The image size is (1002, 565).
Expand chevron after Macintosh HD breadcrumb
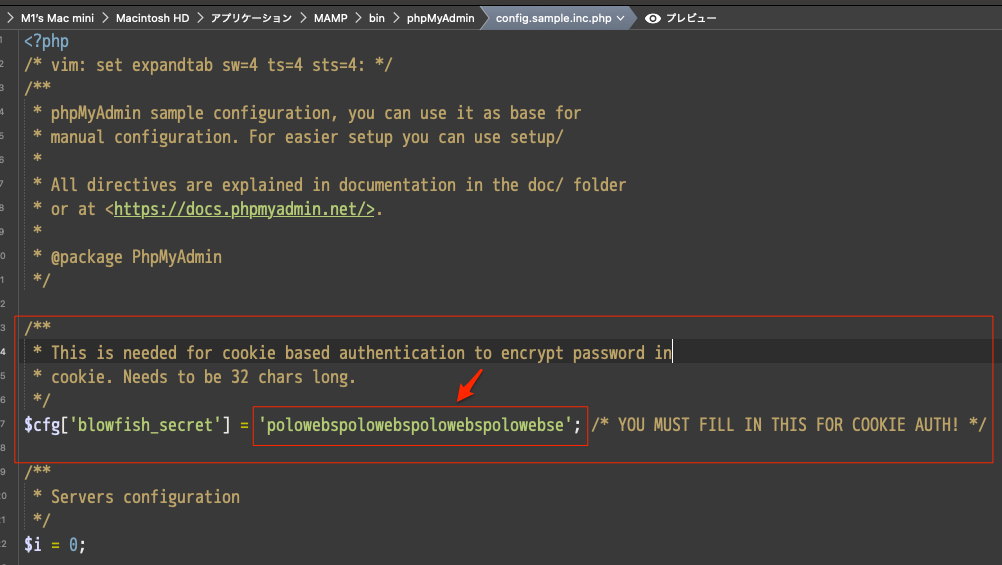pos(198,18)
